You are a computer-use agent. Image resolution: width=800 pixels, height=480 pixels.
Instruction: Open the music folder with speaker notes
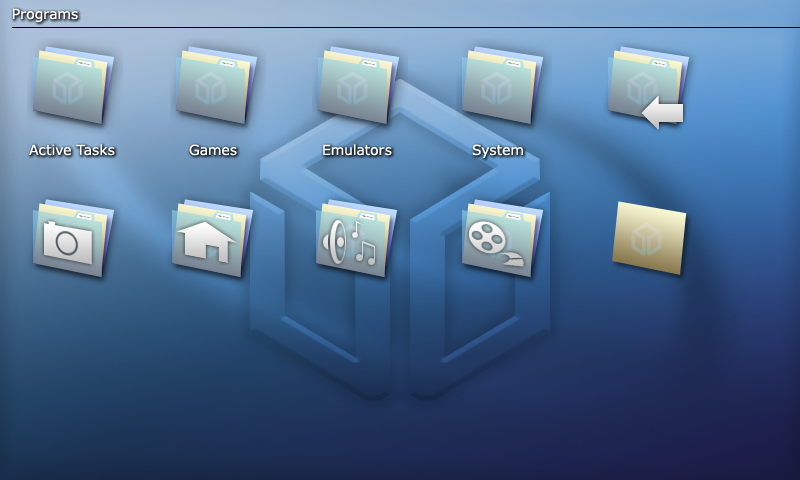pyautogui.click(x=355, y=238)
